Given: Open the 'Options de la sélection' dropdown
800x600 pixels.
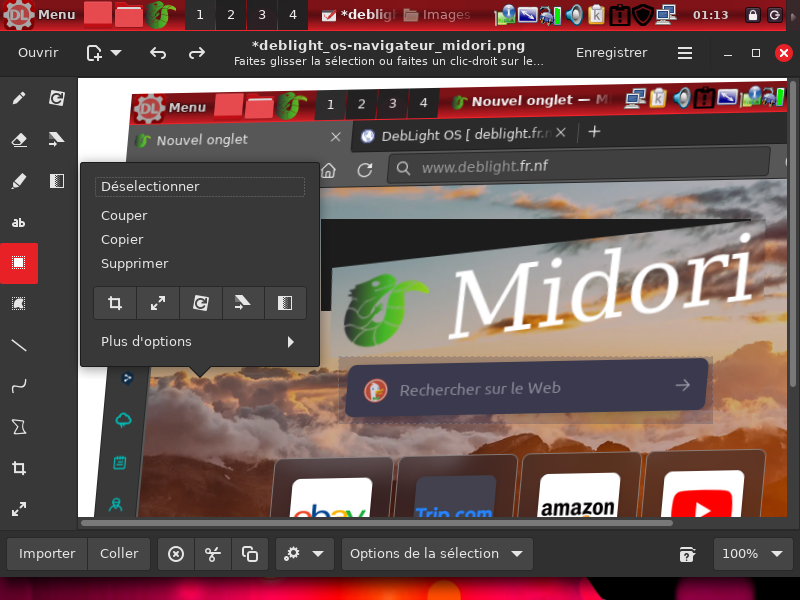Looking at the screenshot, I should pyautogui.click(x=436, y=554).
